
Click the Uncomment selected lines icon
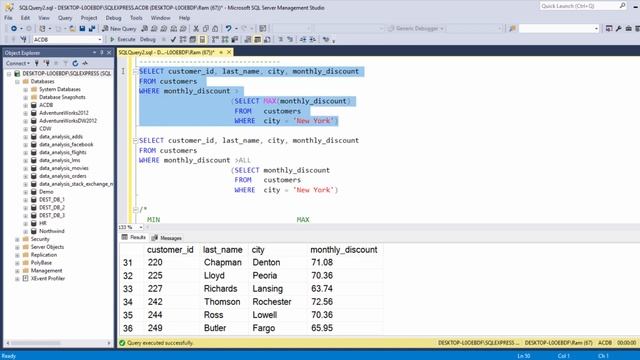click(x=290, y=40)
